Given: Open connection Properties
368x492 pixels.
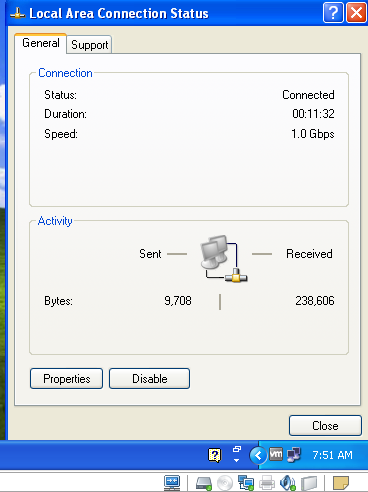Looking at the screenshot, I should pos(66,379).
